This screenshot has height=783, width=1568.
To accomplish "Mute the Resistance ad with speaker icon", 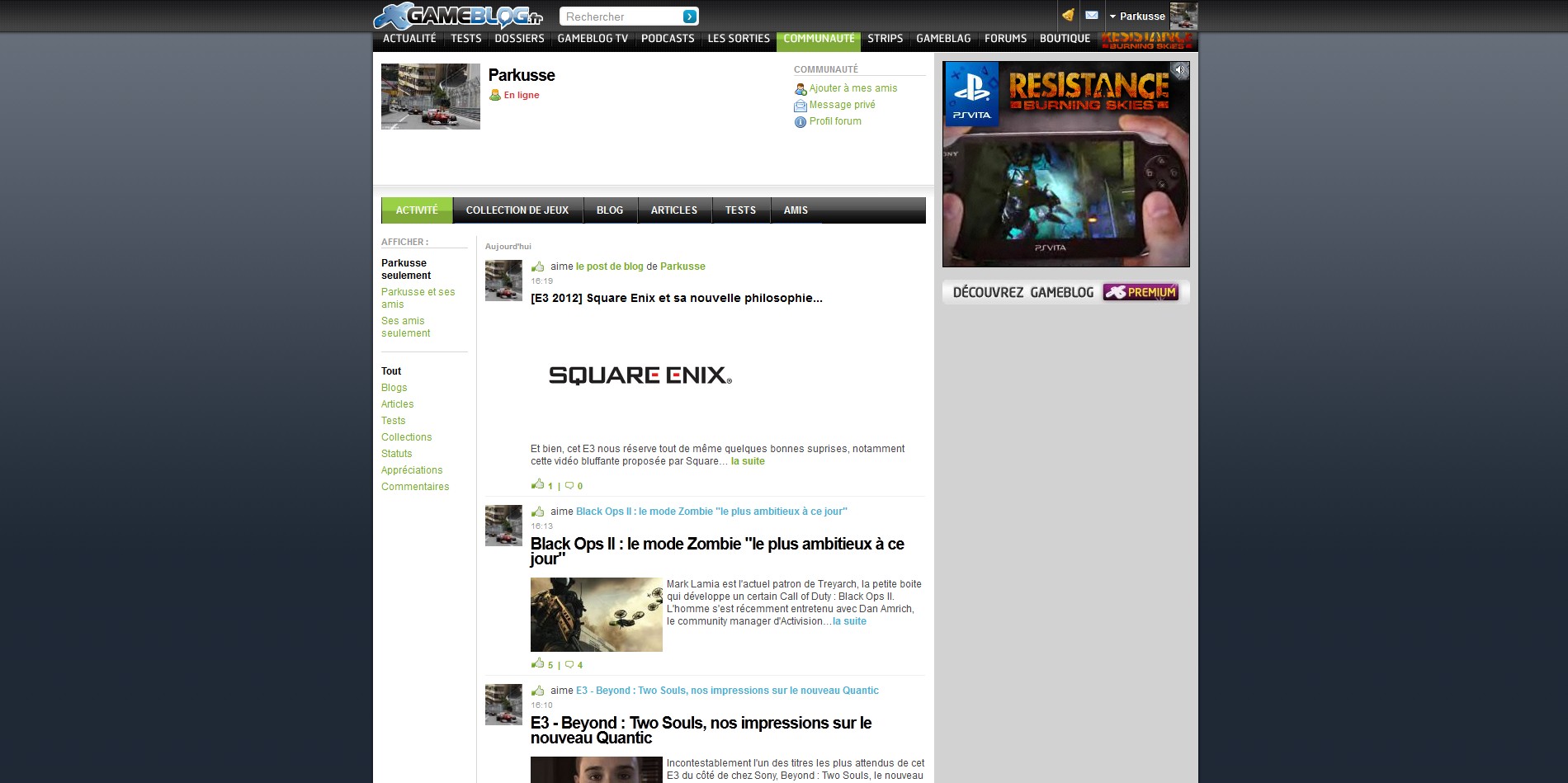I will [x=1179, y=70].
